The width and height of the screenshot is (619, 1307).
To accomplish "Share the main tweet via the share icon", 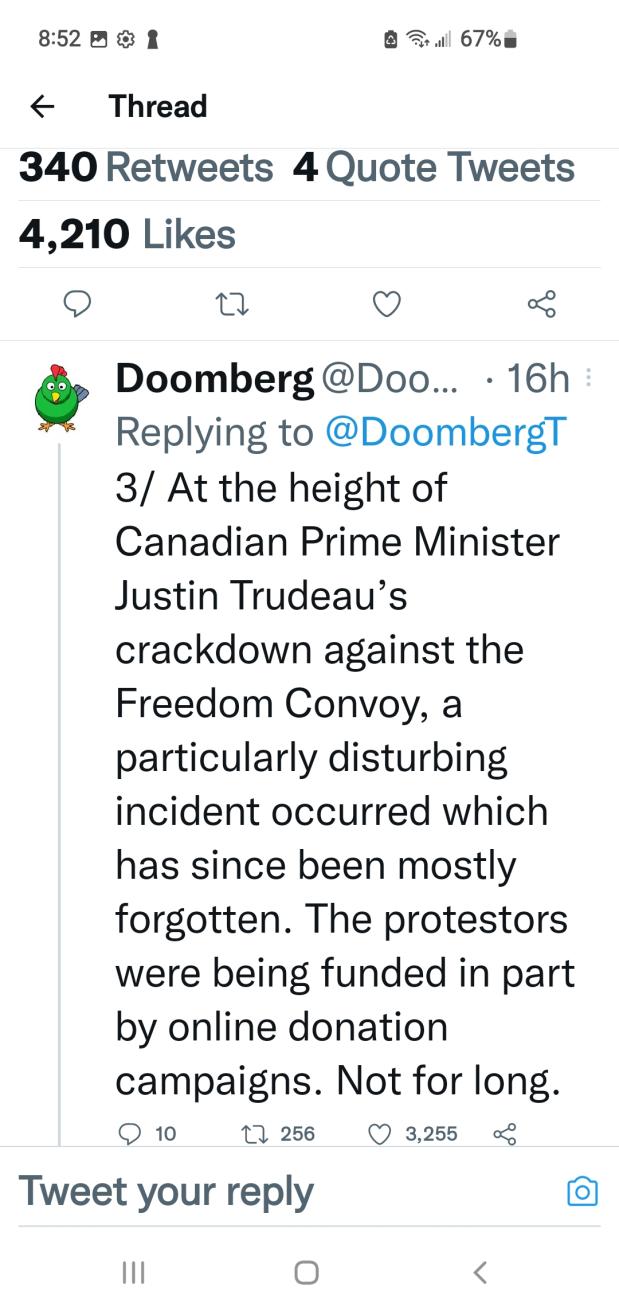I will [541, 304].
